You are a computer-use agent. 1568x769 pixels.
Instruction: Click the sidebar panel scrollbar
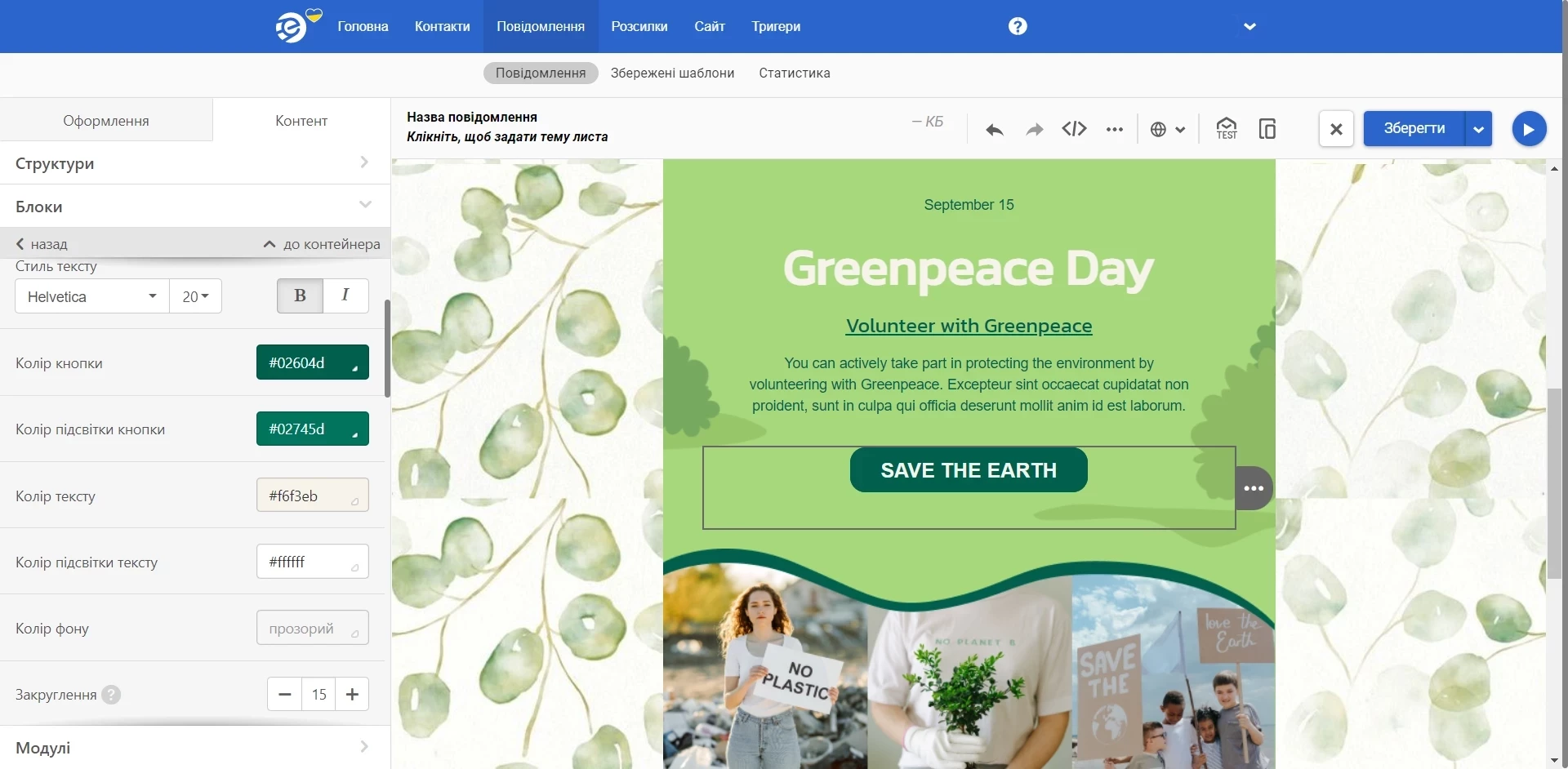387,349
